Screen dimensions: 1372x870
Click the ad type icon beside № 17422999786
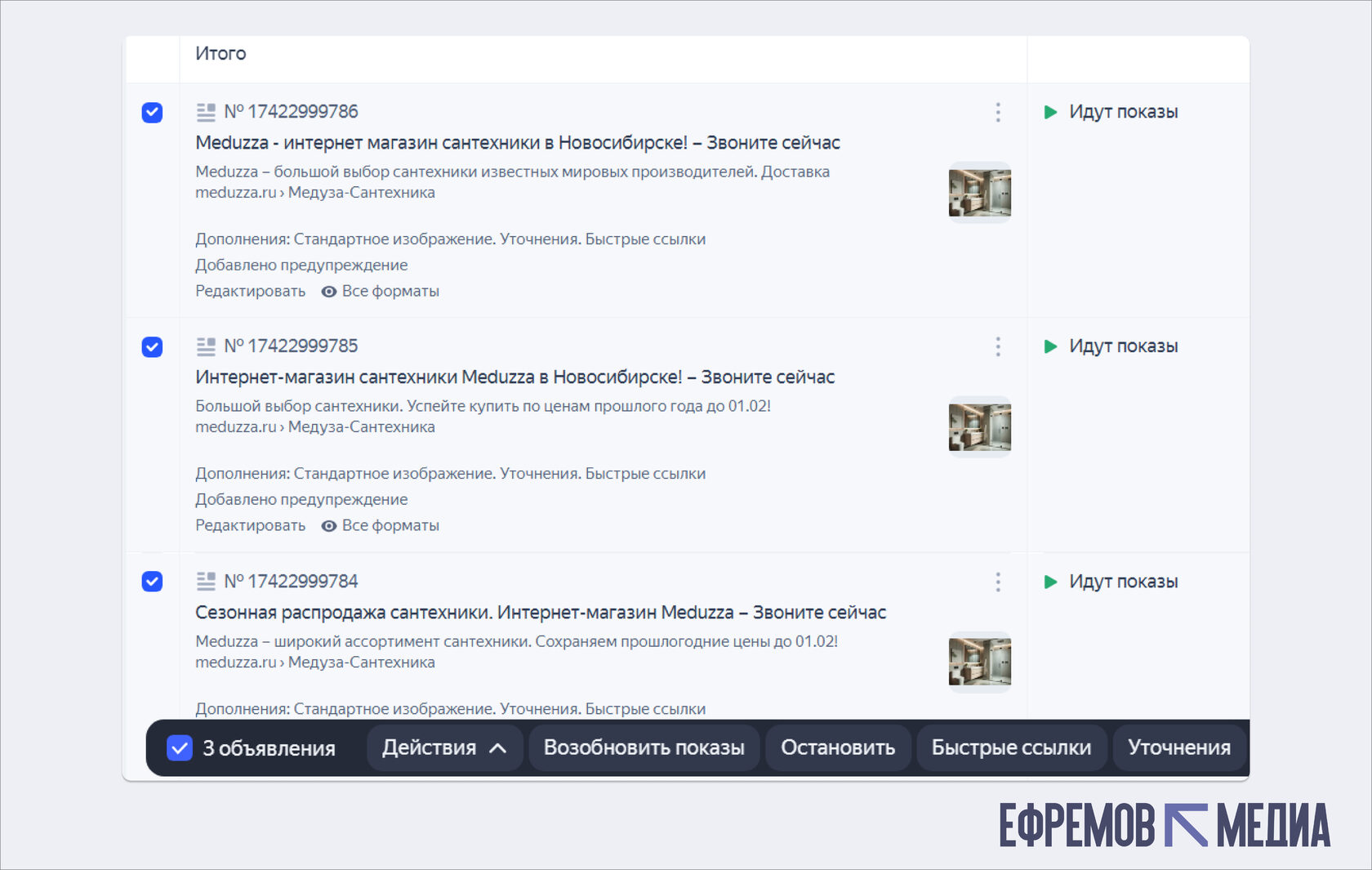[206, 112]
